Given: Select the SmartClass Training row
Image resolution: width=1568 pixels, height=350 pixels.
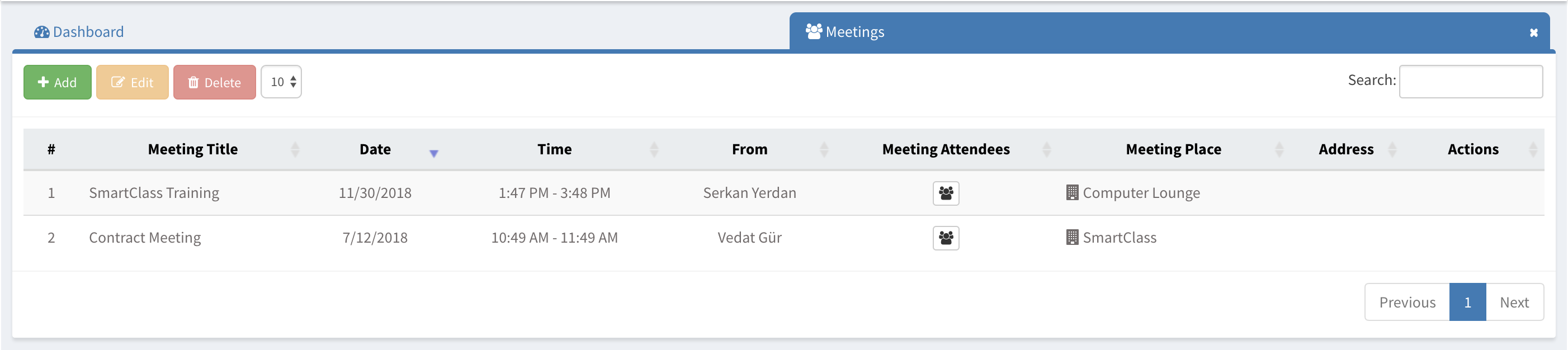Looking at the screenshot, I should [154, 193].
